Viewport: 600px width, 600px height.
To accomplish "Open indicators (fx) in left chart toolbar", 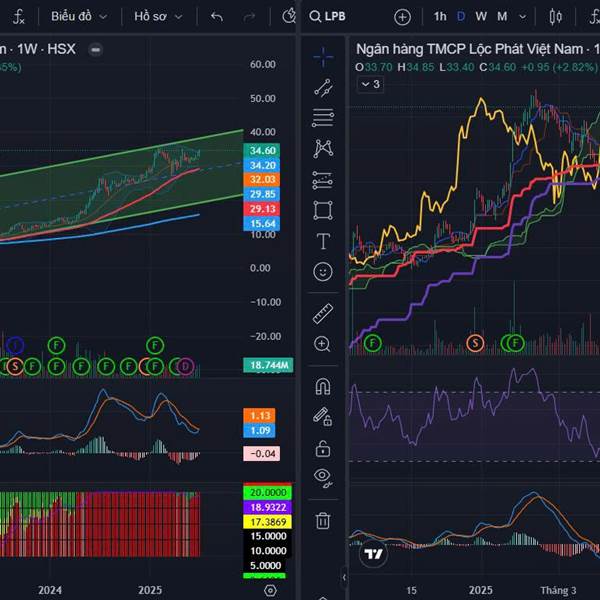I will [18, 17].
